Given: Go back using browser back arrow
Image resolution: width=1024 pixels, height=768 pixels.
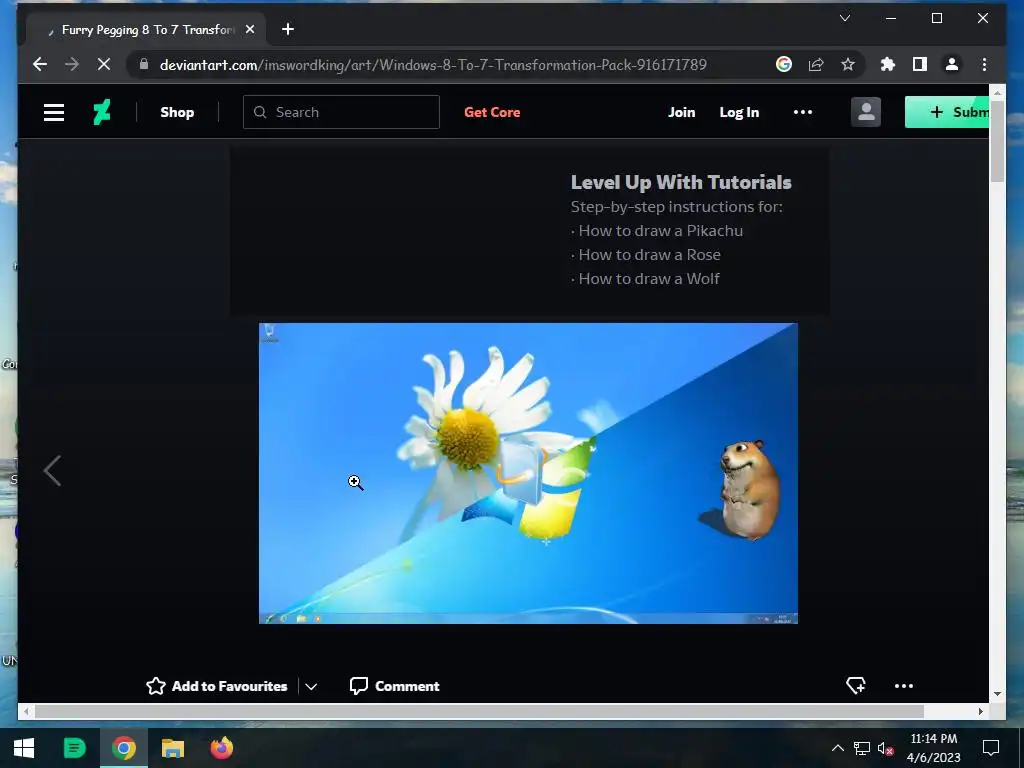Looking at the screenshot, I should tap(40, 65).
